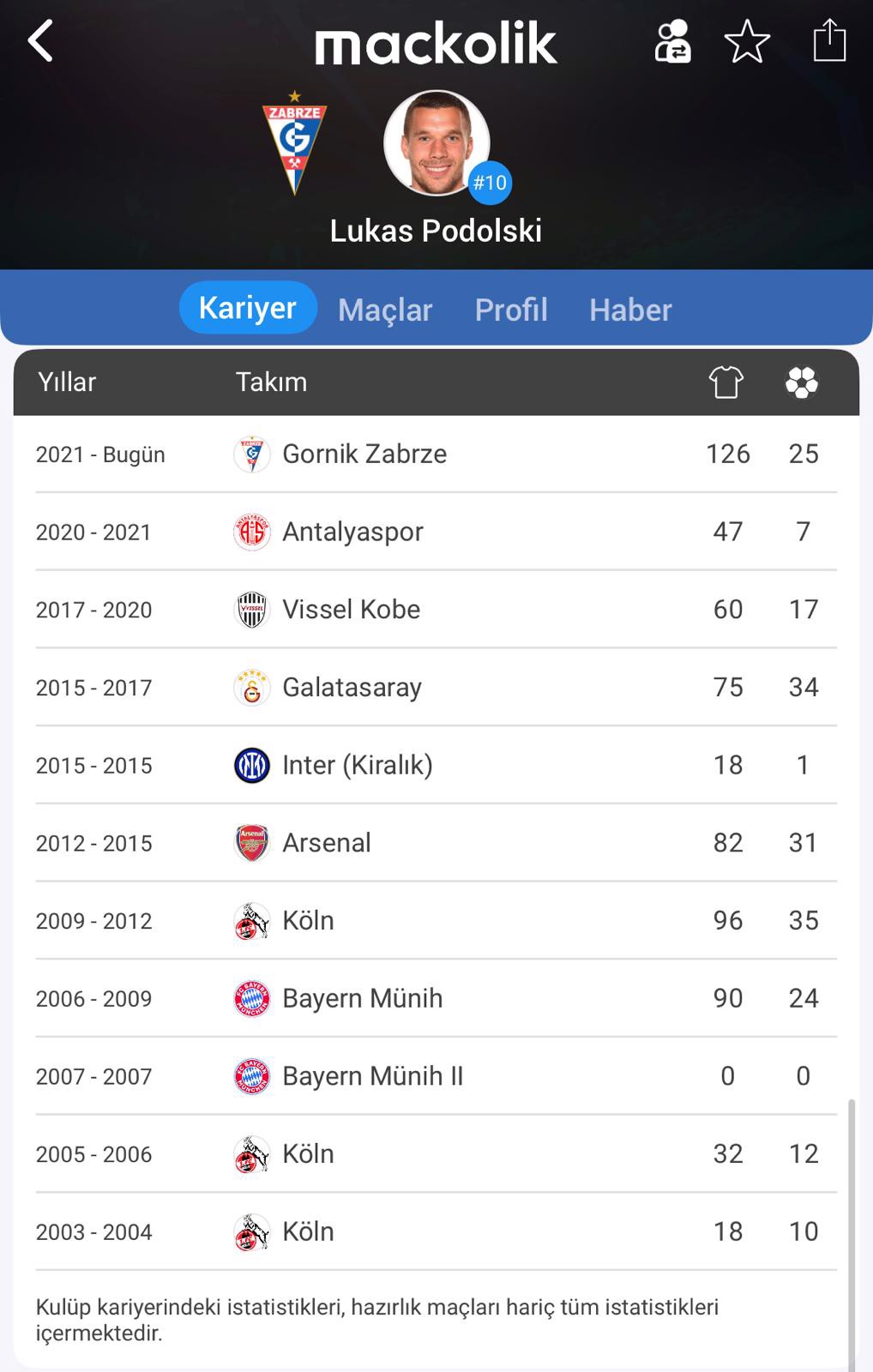The width and height of the screenshot is (873, 1372).
Task: Tap the Bayern Münih club logo
Action: point(252,999)
